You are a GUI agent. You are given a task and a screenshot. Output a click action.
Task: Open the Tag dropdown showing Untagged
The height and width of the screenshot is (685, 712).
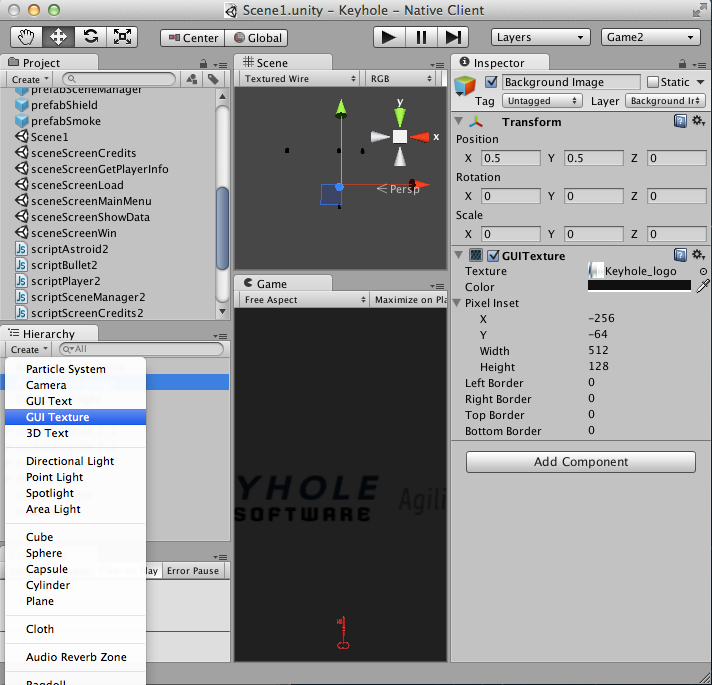pos(542,101)
